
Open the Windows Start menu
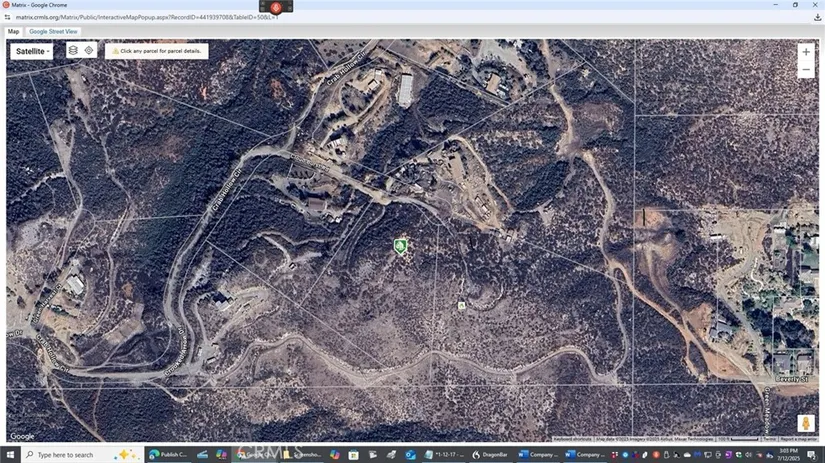(10, 454)
